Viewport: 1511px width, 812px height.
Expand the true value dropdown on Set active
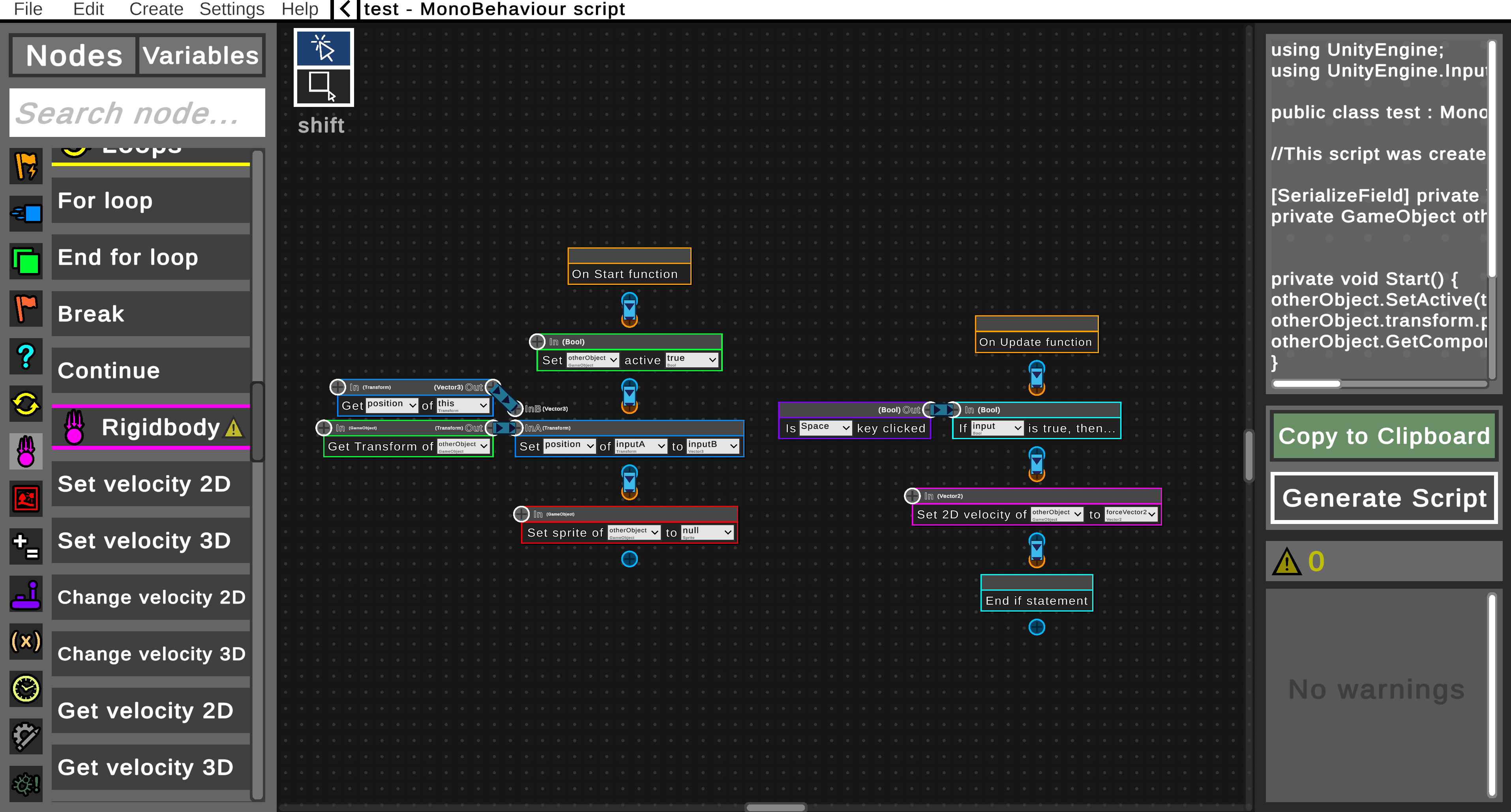point(692,359)
